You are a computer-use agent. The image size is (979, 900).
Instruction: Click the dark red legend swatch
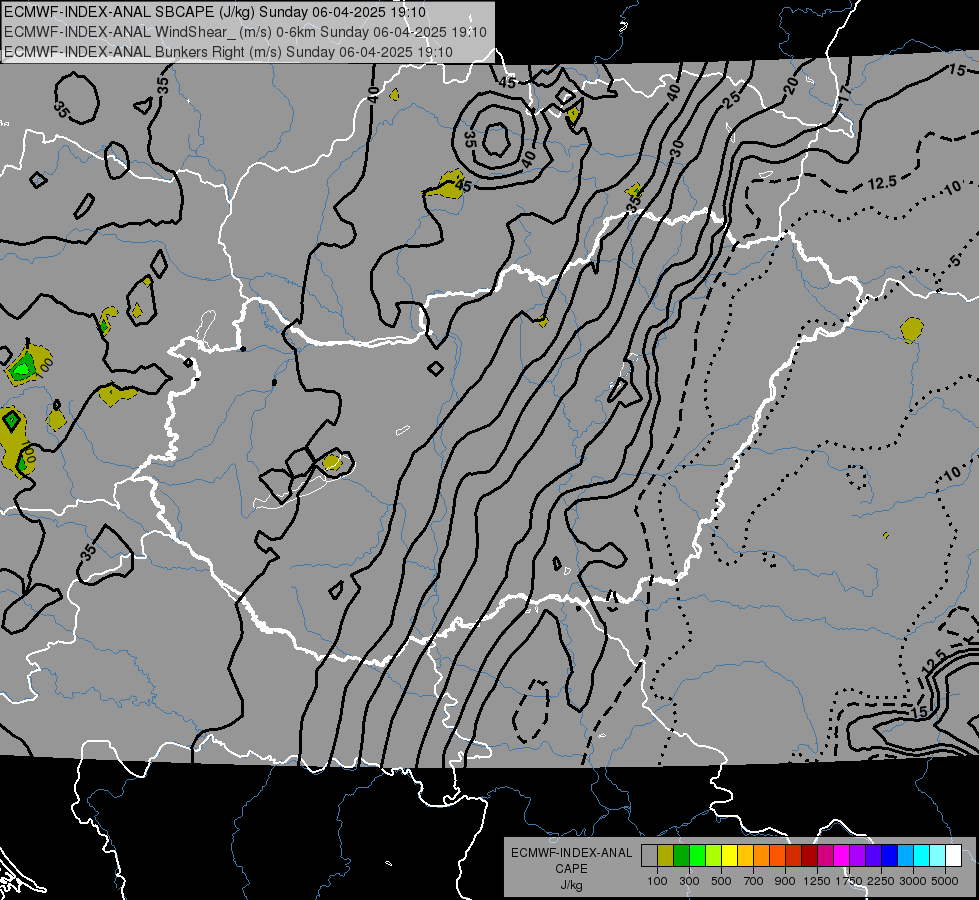809,855
